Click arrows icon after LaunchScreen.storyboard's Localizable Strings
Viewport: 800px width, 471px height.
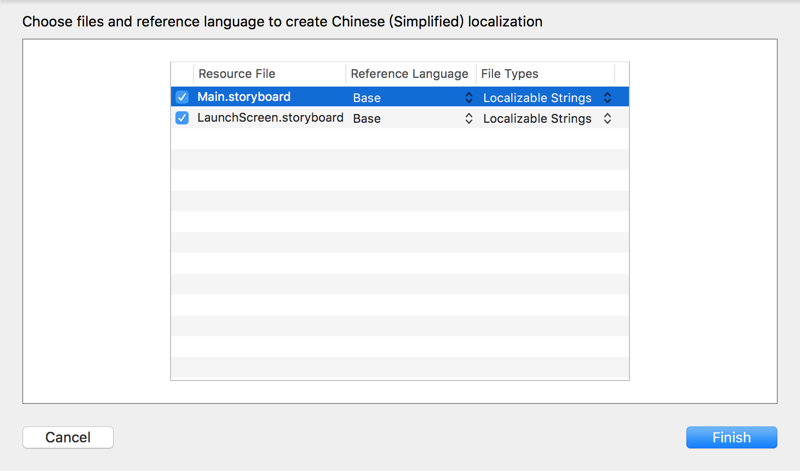pos(607,118)
